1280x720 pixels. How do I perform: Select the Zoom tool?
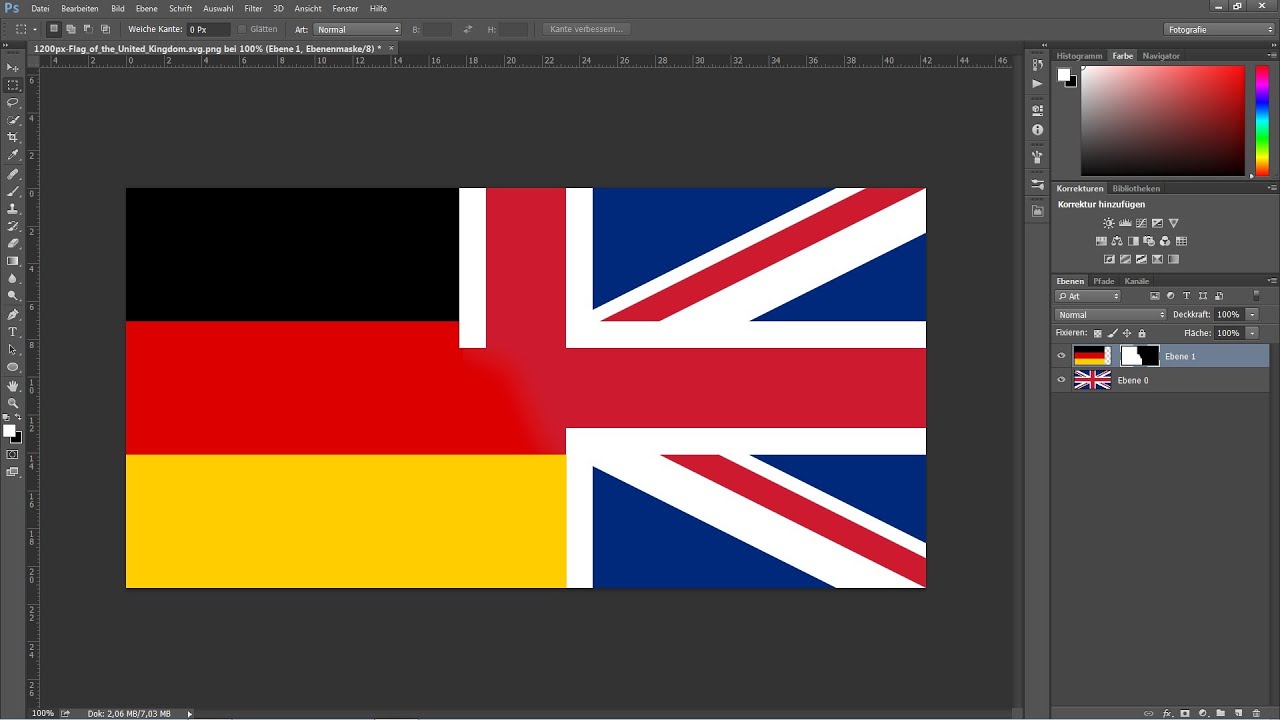(13, 403)
